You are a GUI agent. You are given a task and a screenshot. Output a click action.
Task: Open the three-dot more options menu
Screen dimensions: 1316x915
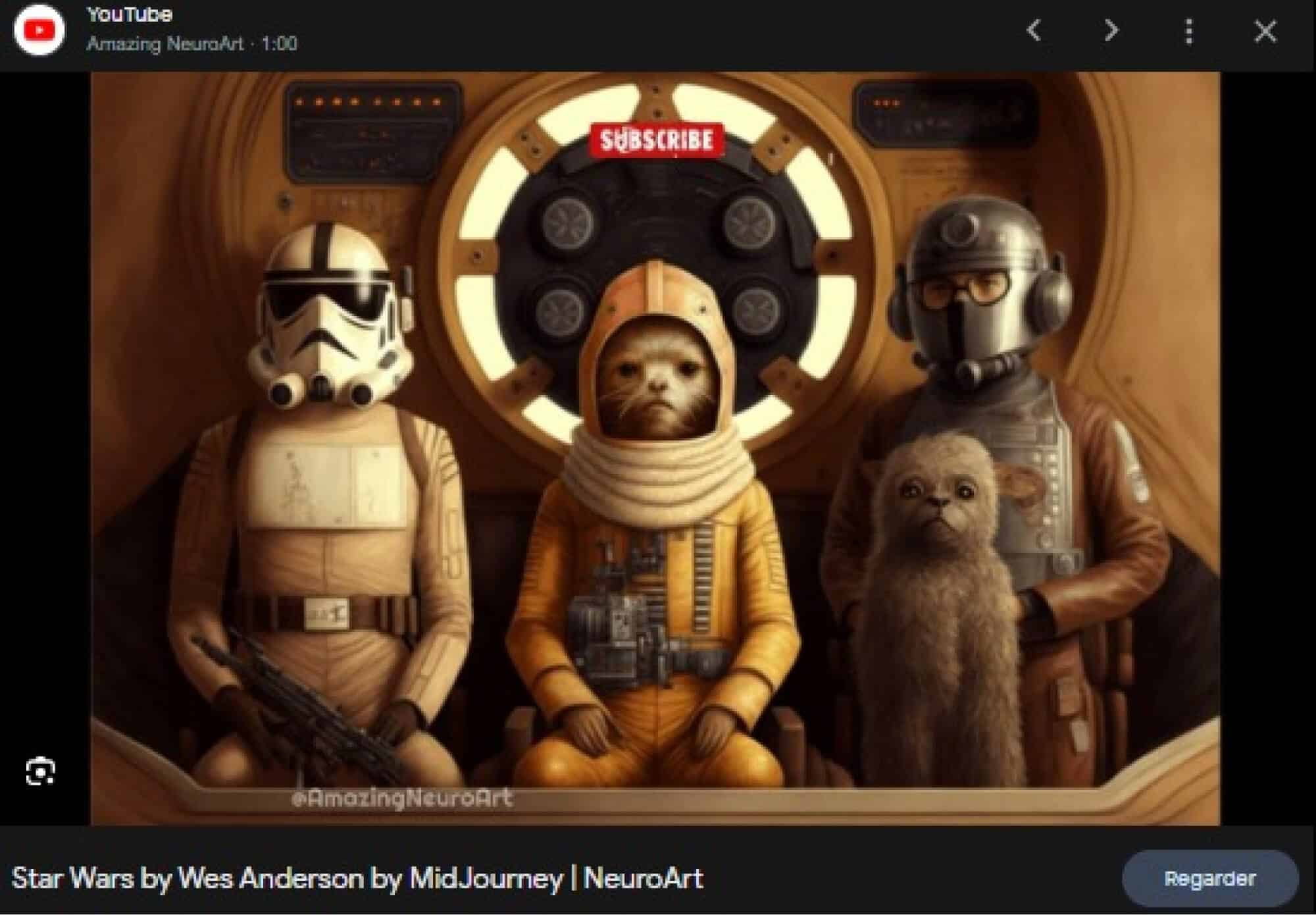pyautogui.click(x=1188, y=31)
